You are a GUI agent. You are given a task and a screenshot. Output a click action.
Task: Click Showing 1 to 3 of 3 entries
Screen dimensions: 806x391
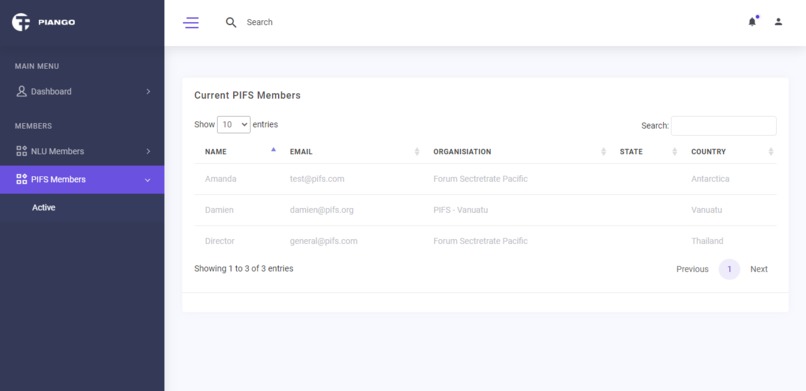(244, 268)
